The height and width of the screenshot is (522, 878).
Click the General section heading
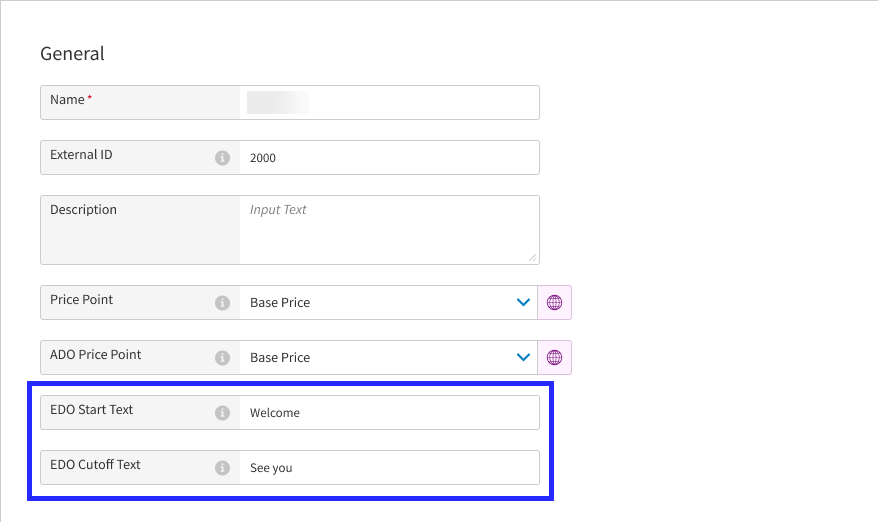72,54
